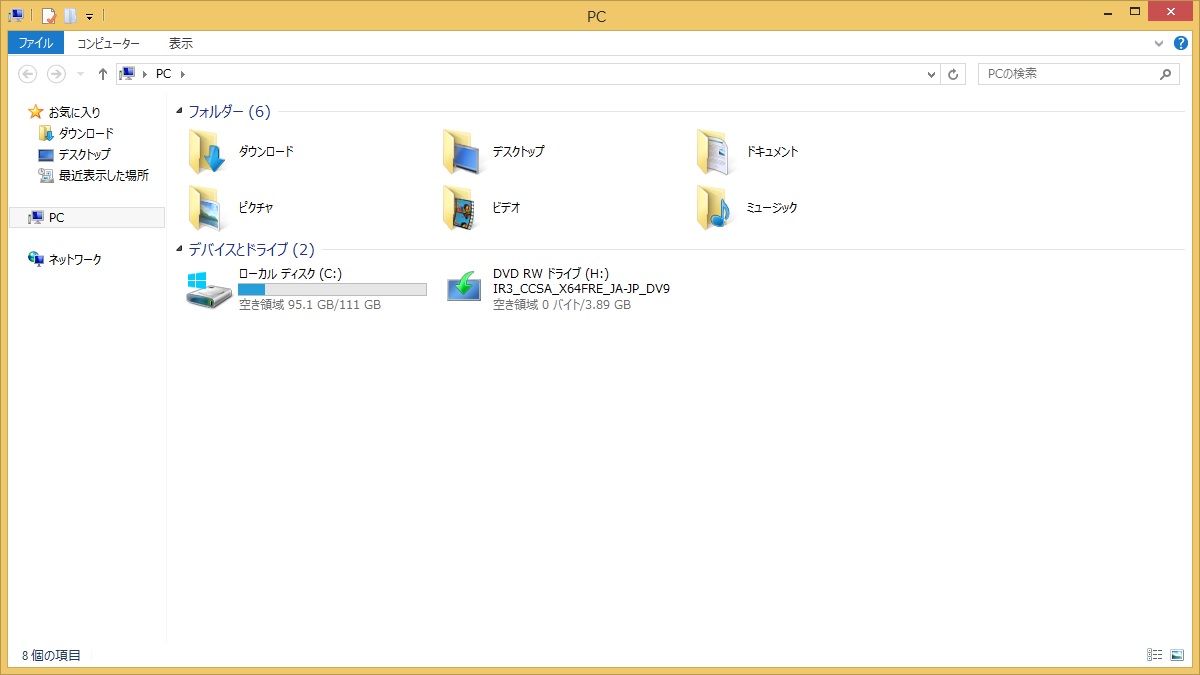
Task: Select ダウンロード in the navigation pane
Action: [x=86, y=133]
